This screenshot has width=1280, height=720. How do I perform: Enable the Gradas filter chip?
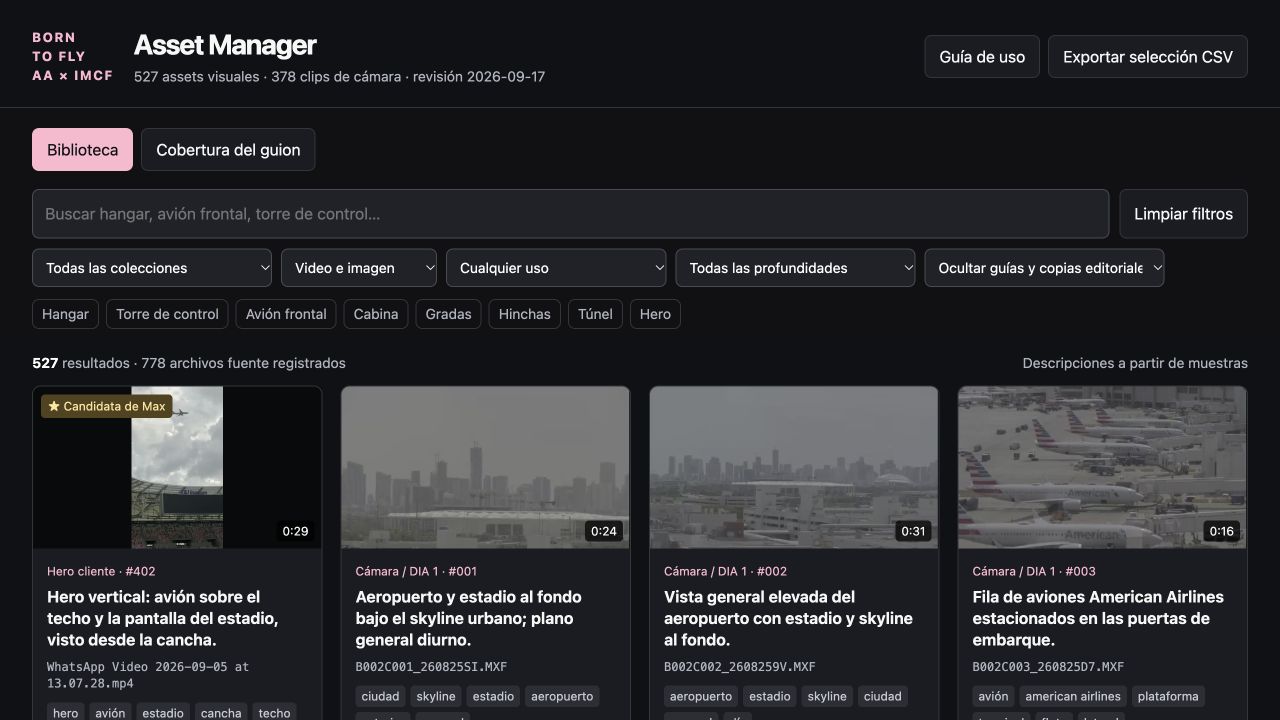448,314
